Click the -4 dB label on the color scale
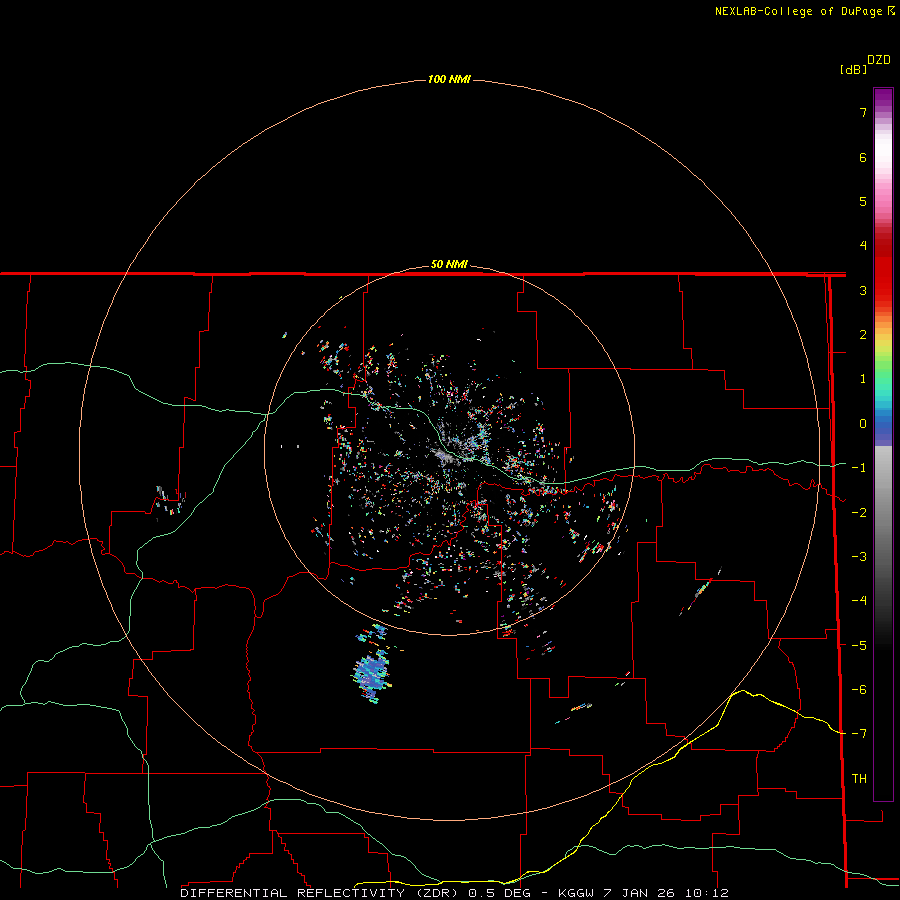Image resolution: width=900 pixels, height=900 pixels. point(859,600)
